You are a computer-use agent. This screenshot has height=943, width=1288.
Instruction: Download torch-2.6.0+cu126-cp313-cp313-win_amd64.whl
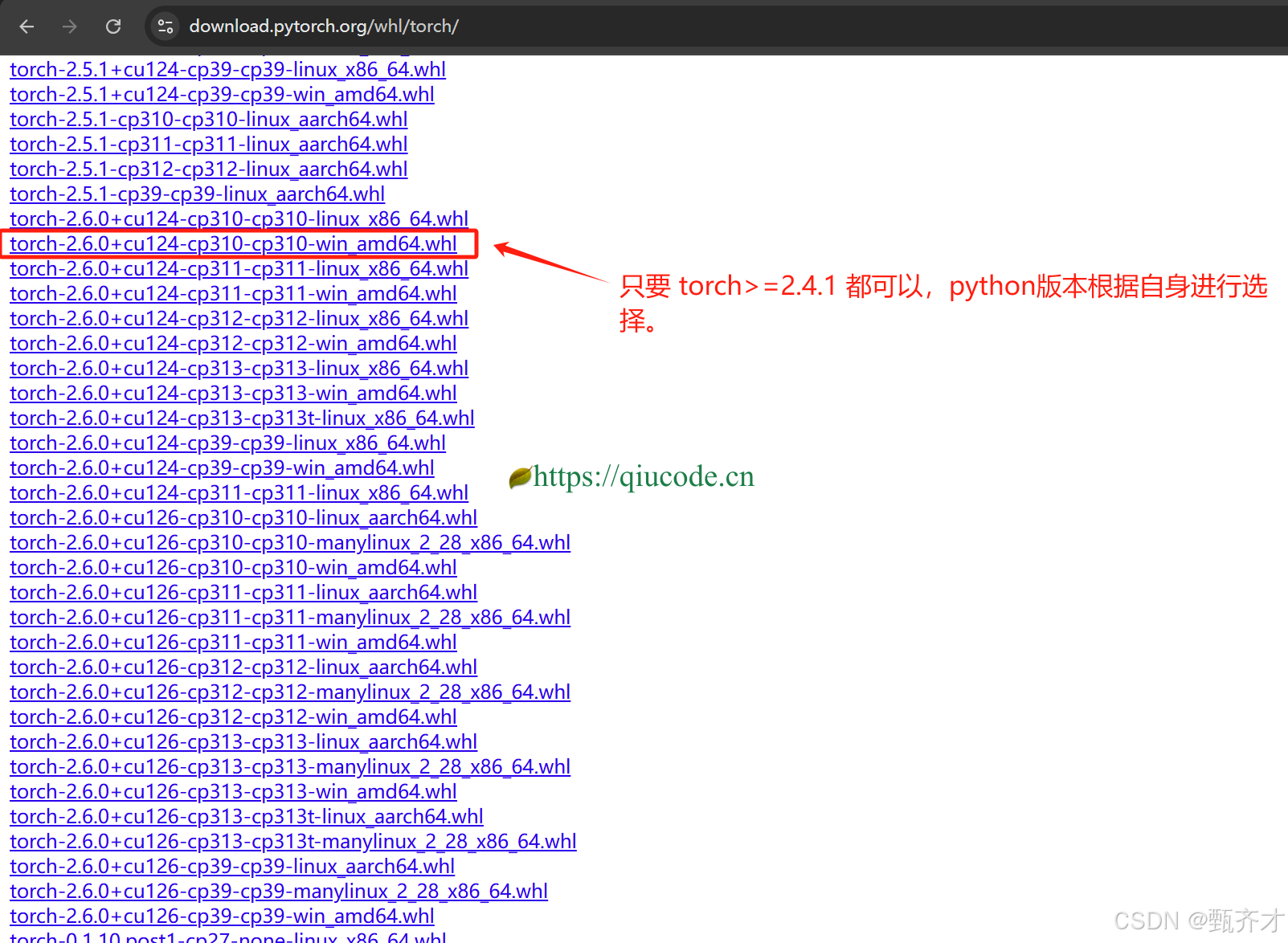[233, 792]
